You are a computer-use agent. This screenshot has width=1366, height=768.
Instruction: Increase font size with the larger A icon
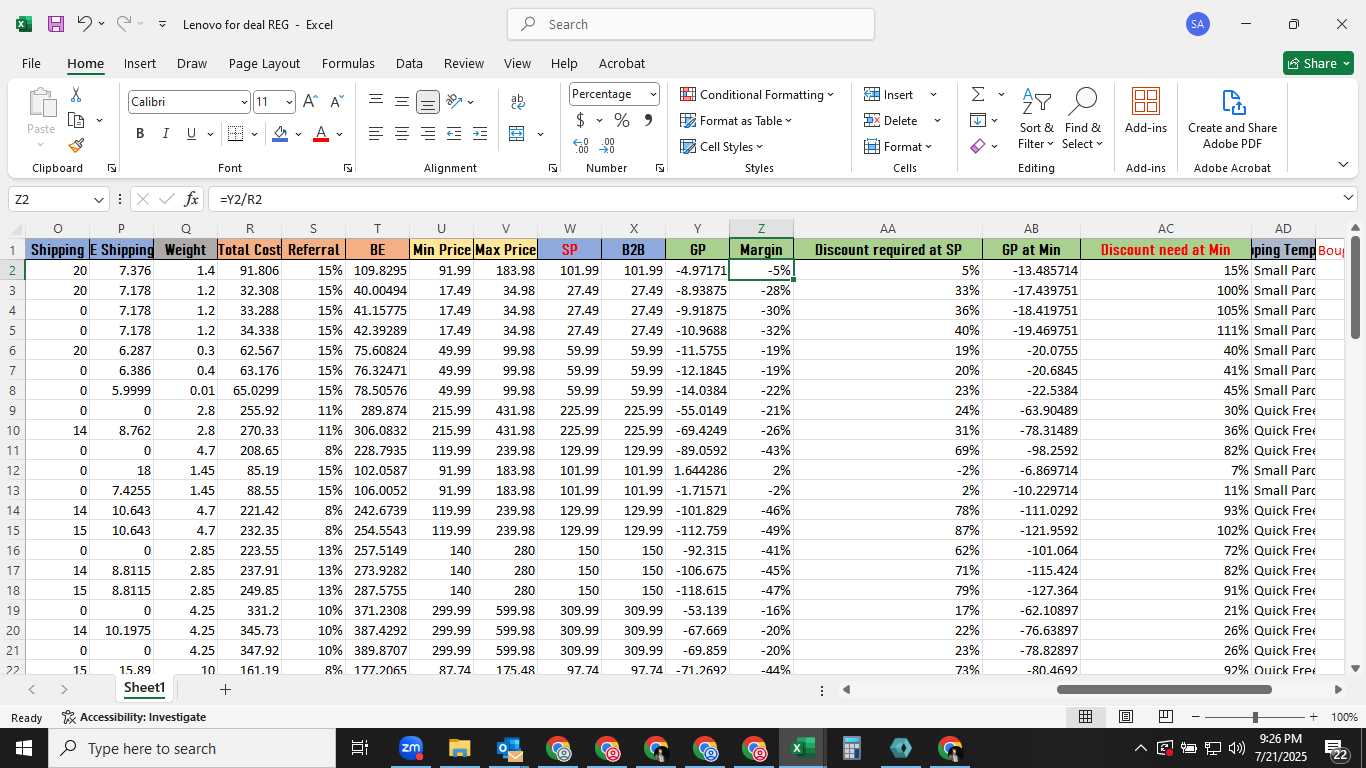[x=310, y=102]
